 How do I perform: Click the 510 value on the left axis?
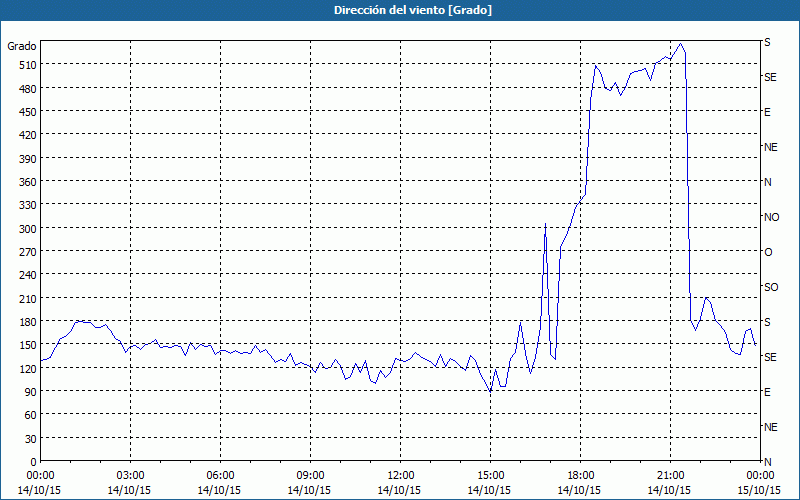28,65
